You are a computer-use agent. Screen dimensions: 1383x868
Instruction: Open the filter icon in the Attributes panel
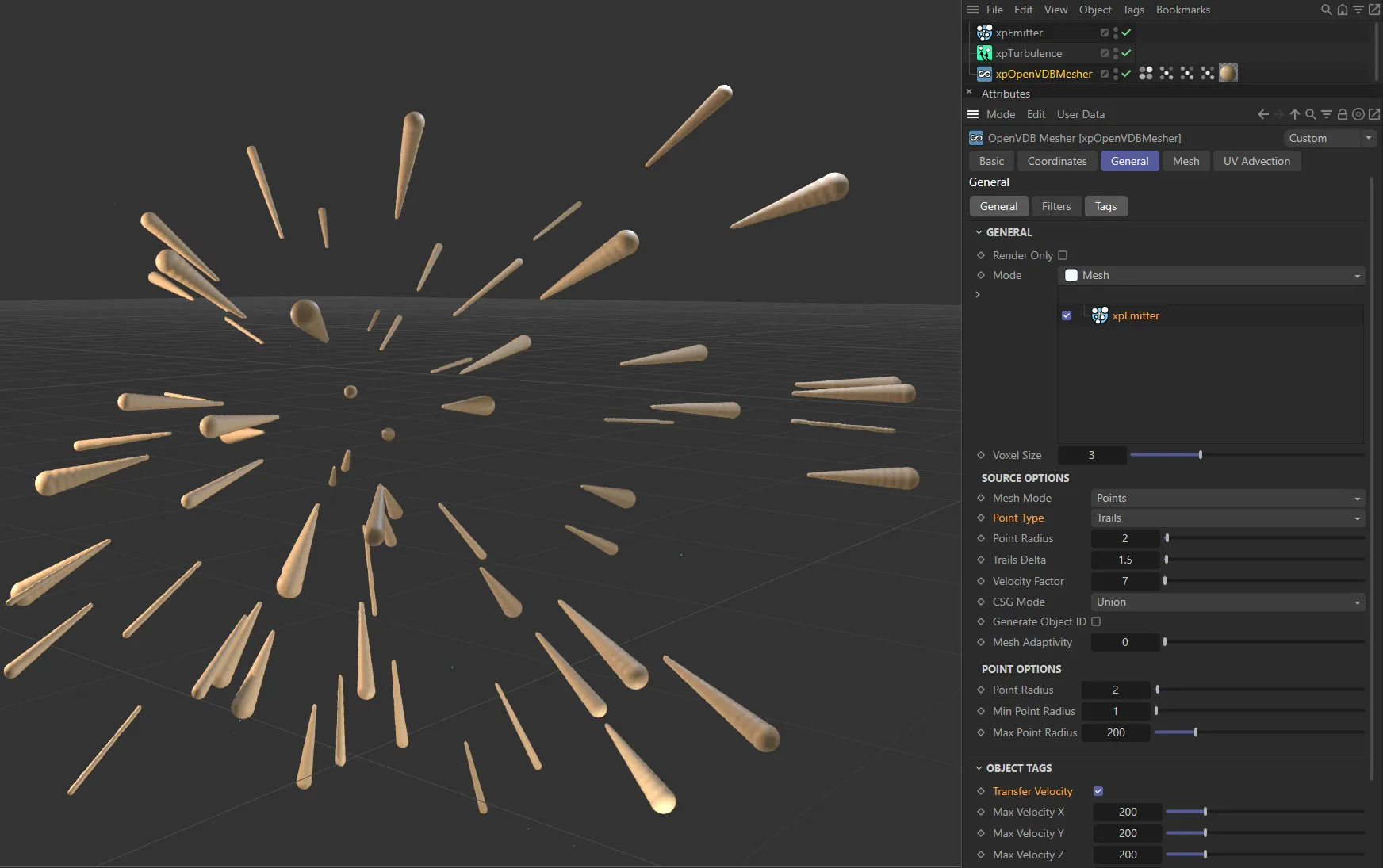pos(1327,114)
